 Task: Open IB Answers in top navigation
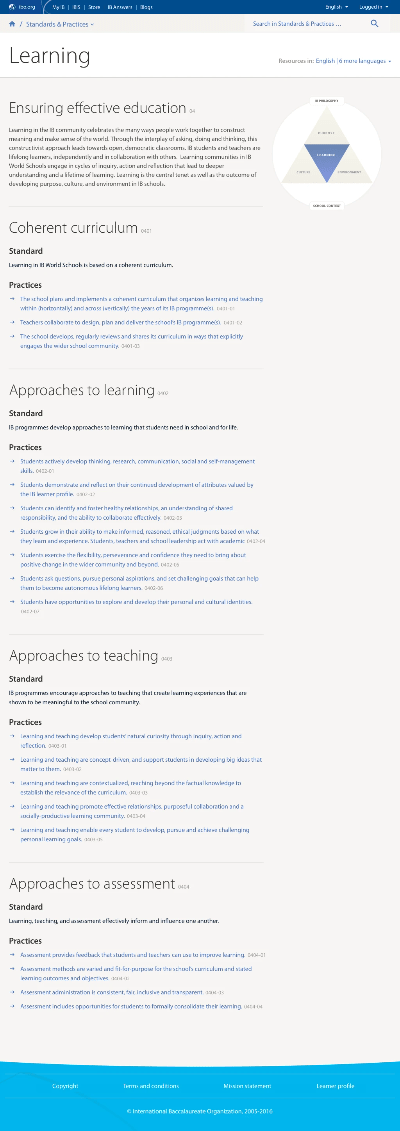[120, 6]
